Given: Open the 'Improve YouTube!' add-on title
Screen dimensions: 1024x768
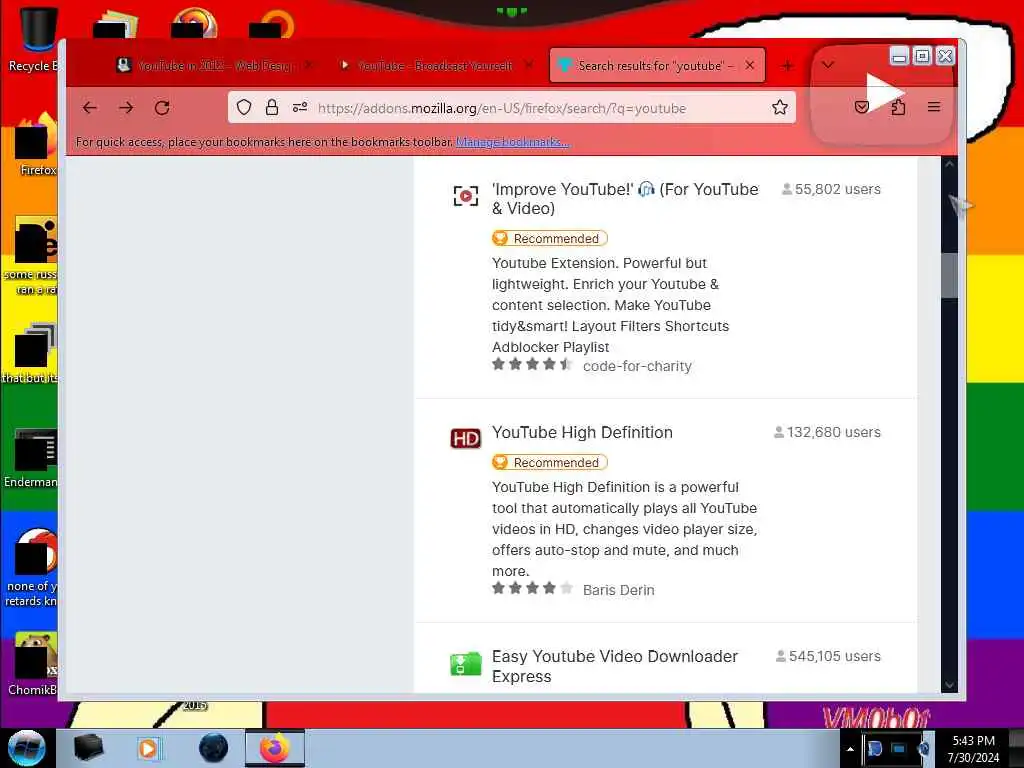Looking at the screenshot, I should (625, 199).
